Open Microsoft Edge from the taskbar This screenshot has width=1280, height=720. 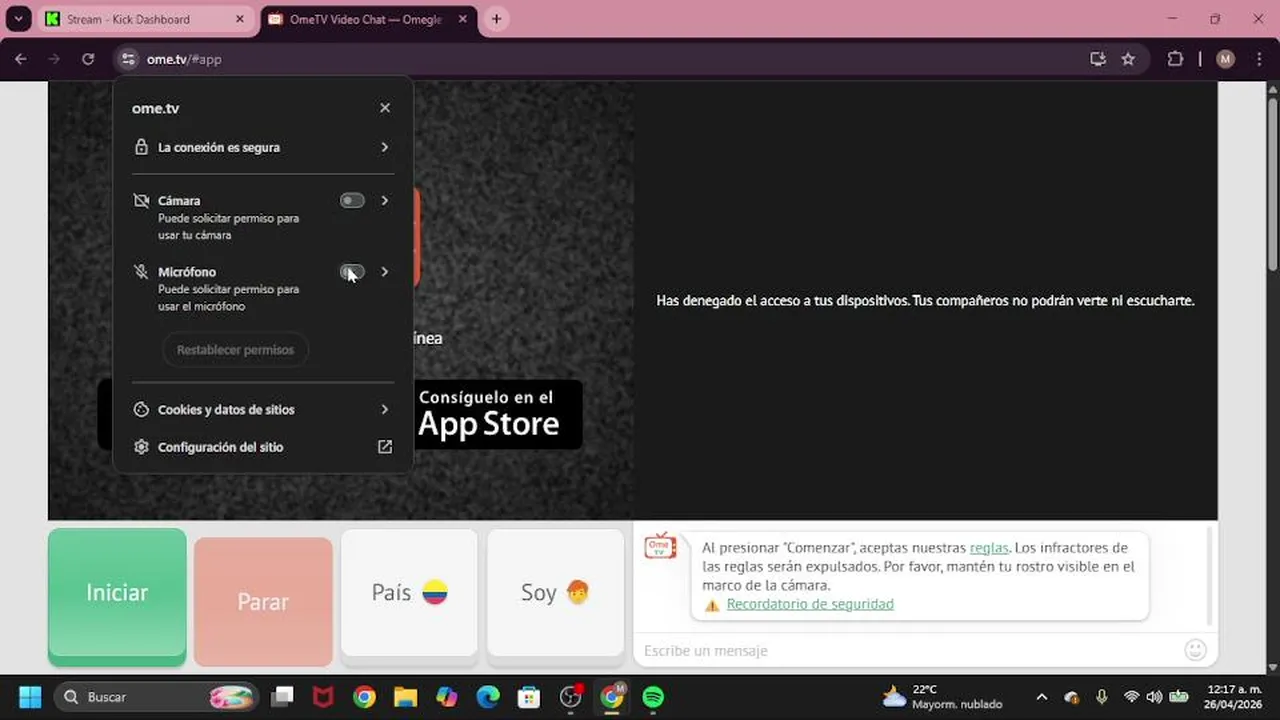point(488,697)
